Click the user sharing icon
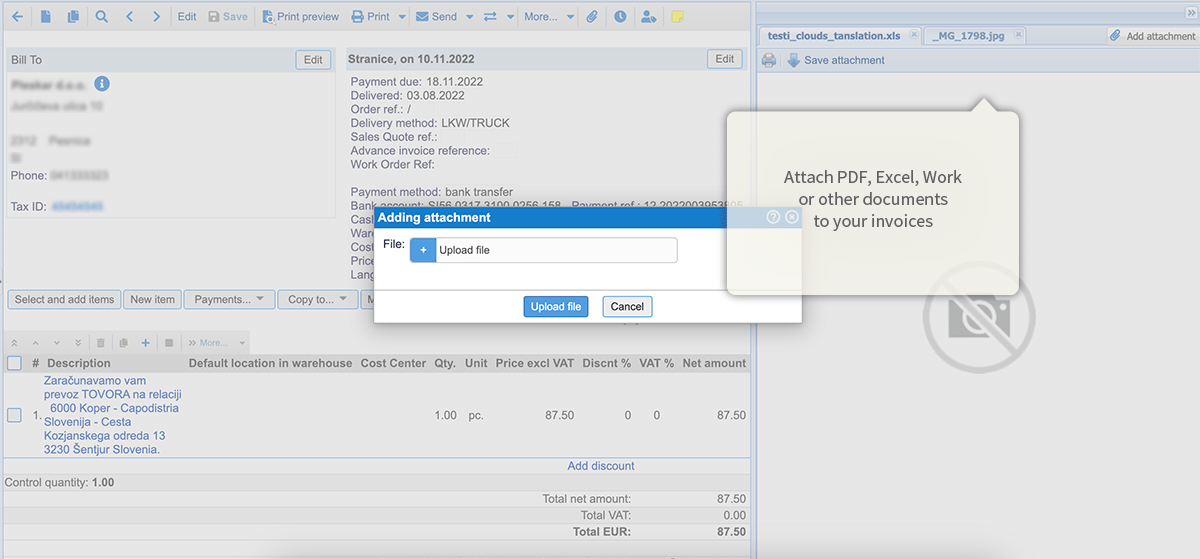1200x559 pixels. coord(649,17)
